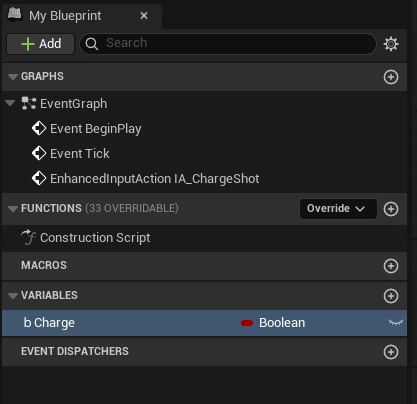Click the EventGraph graph icon
The width and height of the screenshot is (417, 404).
pyautogui.click(x=29, y=103)
